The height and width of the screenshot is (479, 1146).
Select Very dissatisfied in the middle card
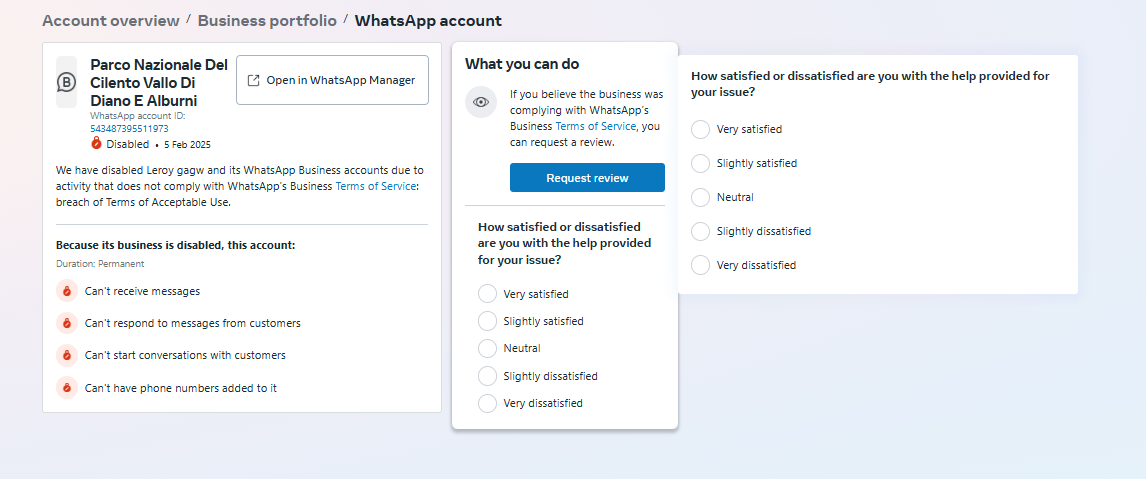pos(487,403)
